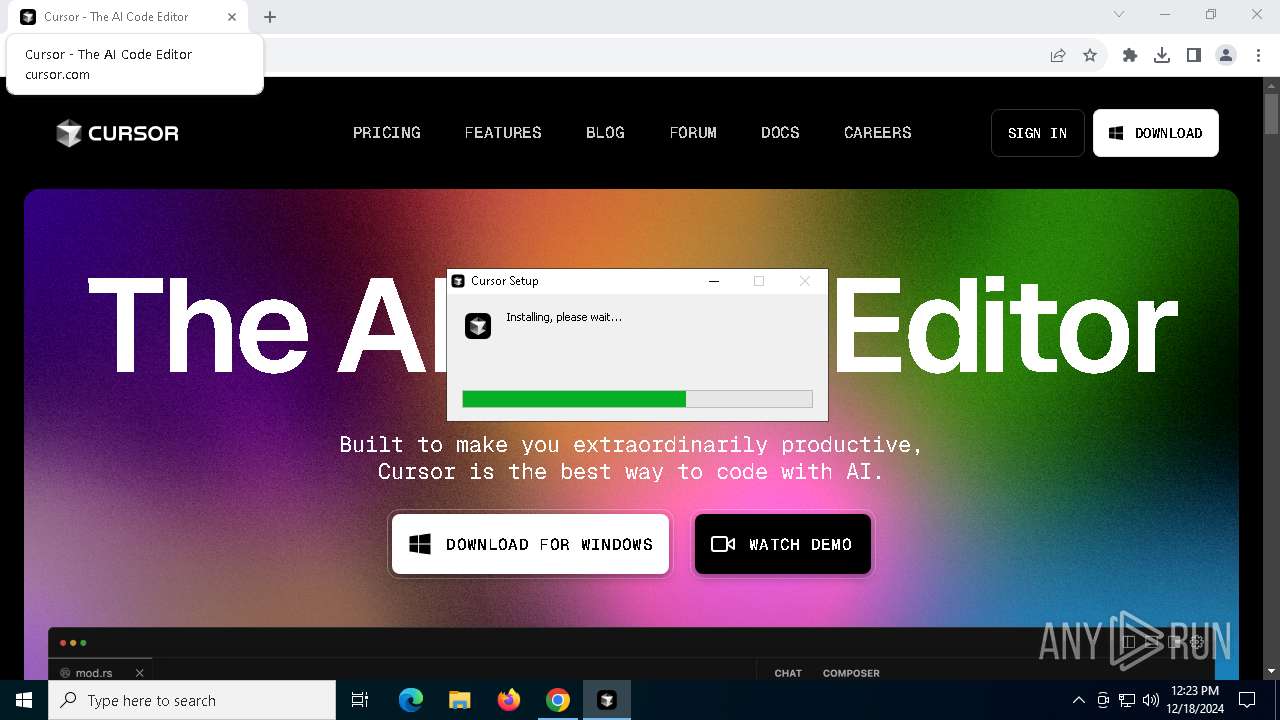Click the 'Installing, please wait...' text
The height and width of the screenshot is (720, 1280).
564,317
